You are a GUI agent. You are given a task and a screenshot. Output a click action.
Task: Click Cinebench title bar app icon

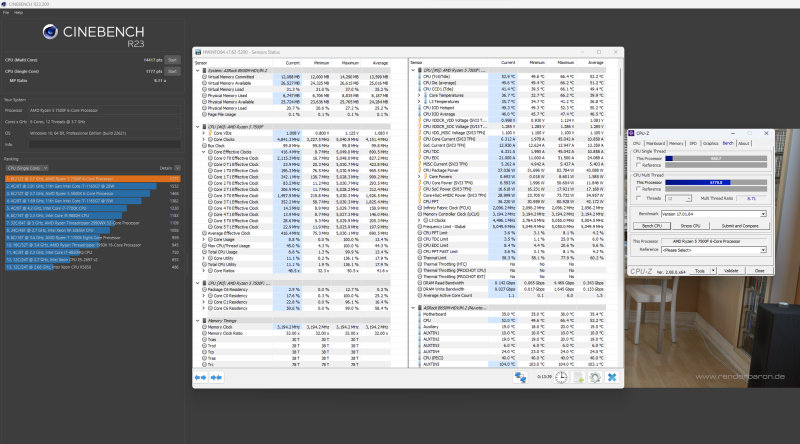click(x=4, y=4)
